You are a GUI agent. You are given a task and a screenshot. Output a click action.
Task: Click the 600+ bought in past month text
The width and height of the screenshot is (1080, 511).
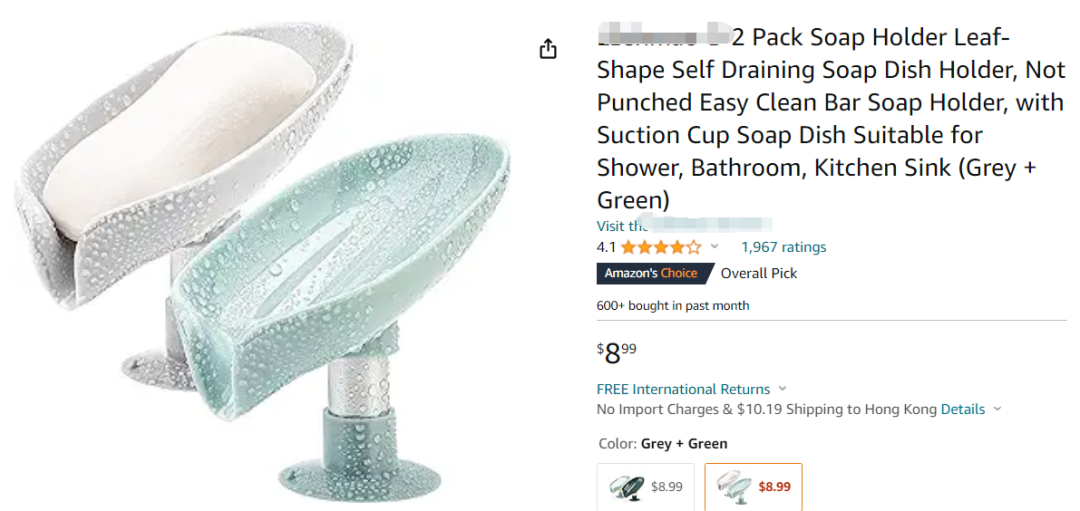[672, 305]
